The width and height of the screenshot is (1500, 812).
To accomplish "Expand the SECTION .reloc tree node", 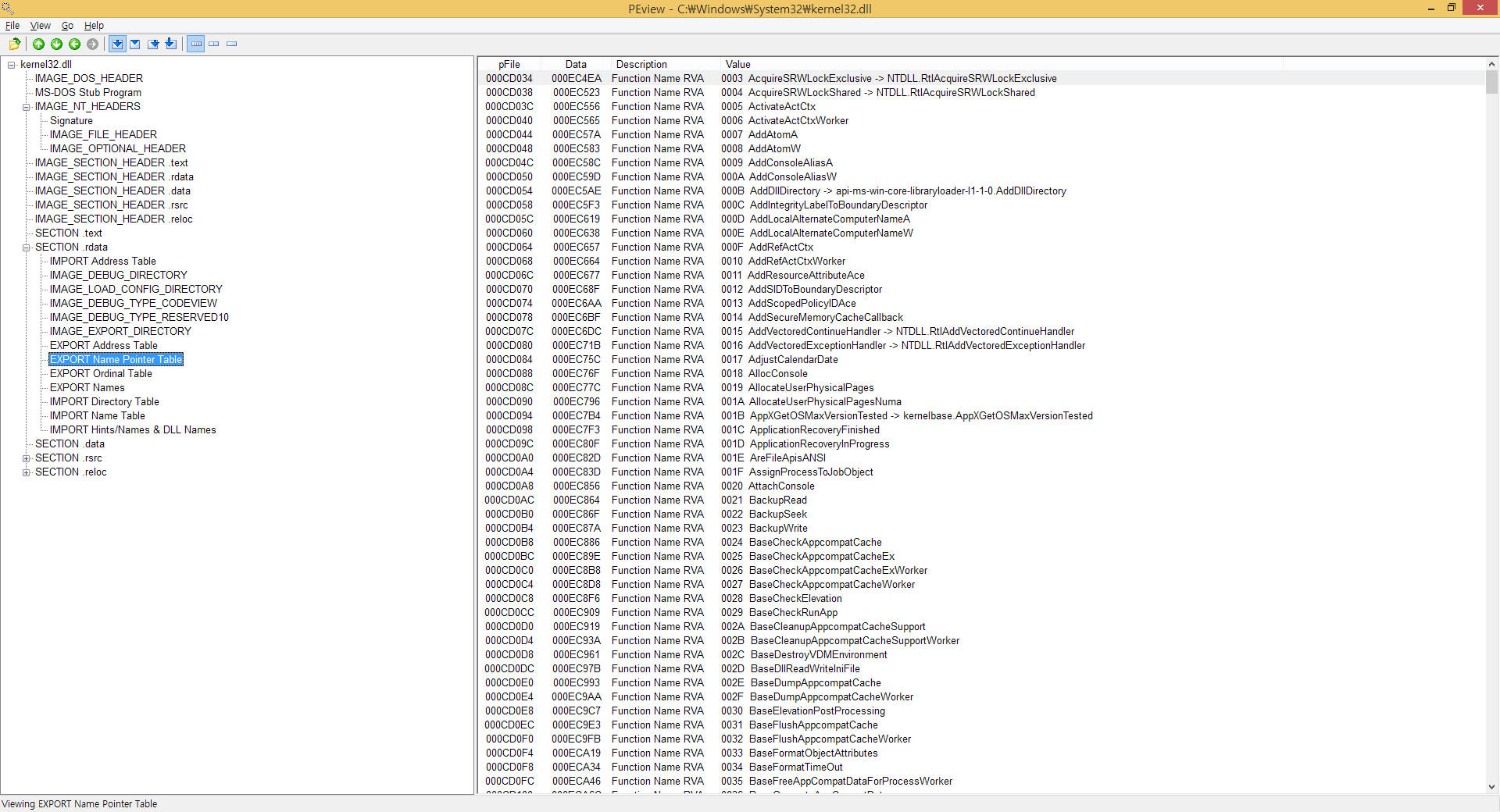I will click(27, 472).
